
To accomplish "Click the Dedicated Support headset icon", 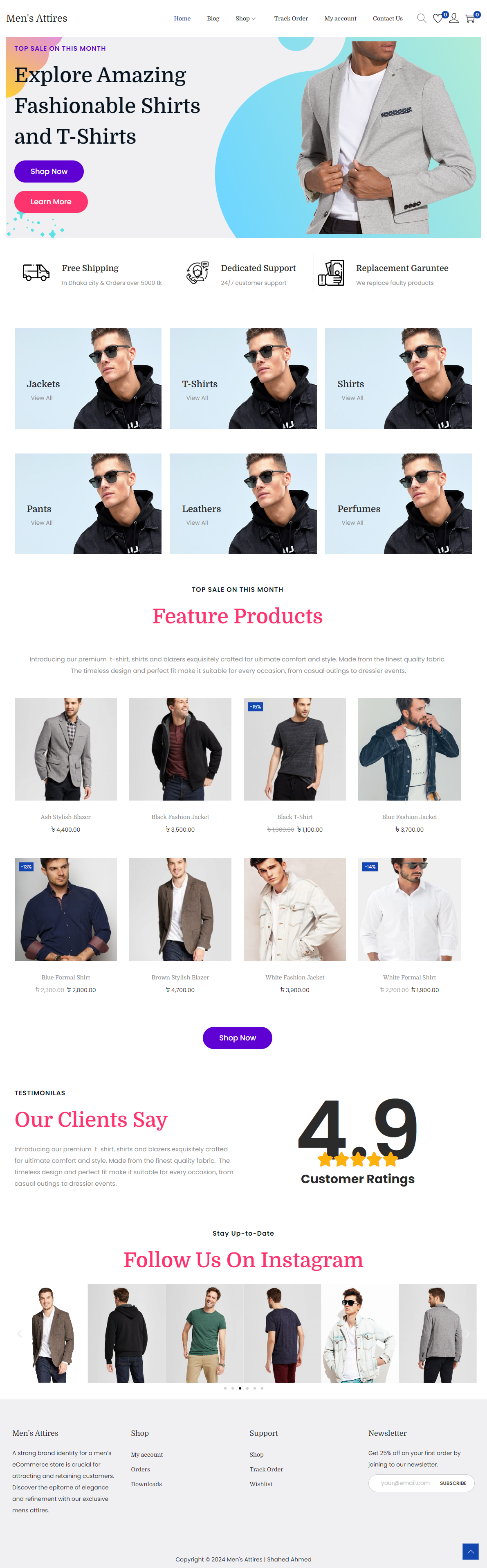I will point(197,273).
